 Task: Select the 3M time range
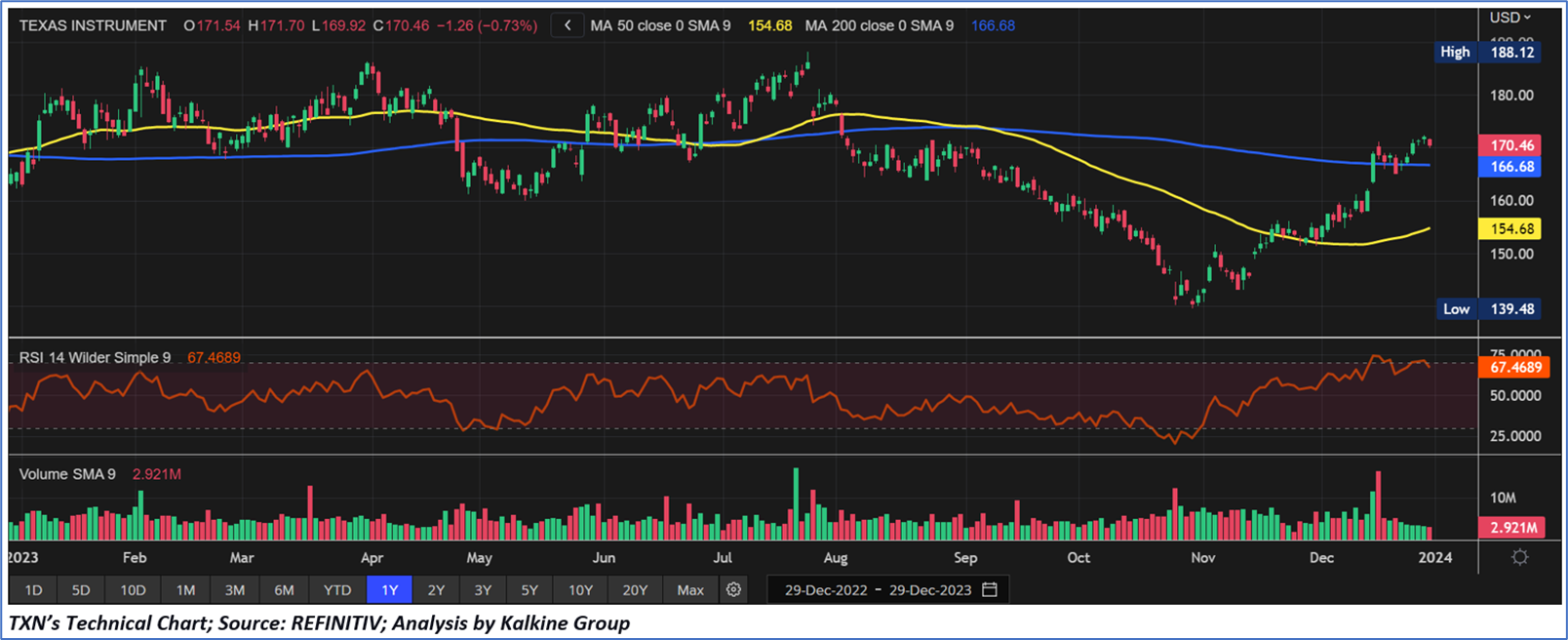235,589
